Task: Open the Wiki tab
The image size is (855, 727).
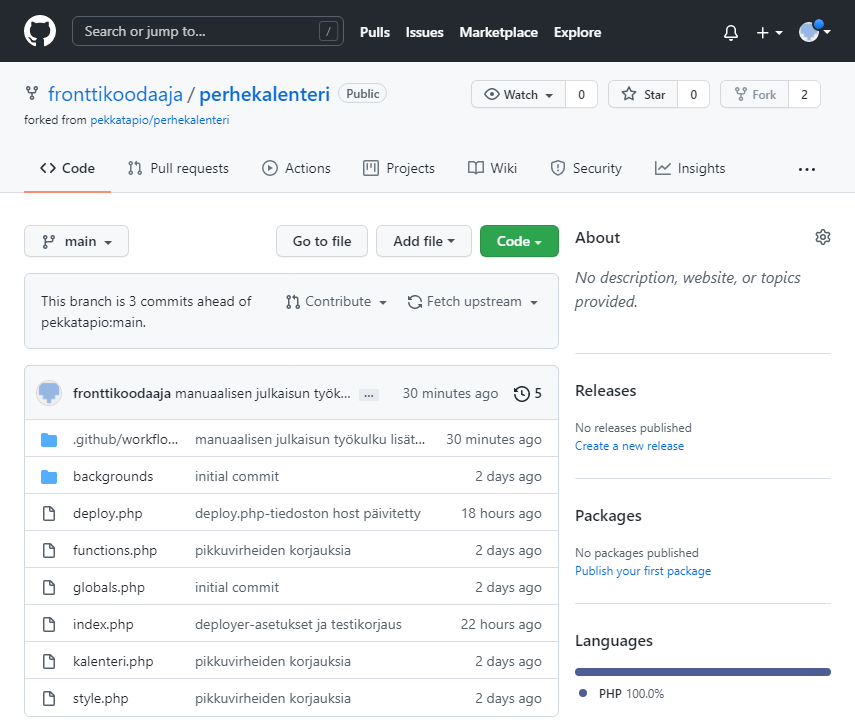Action: 492,169
